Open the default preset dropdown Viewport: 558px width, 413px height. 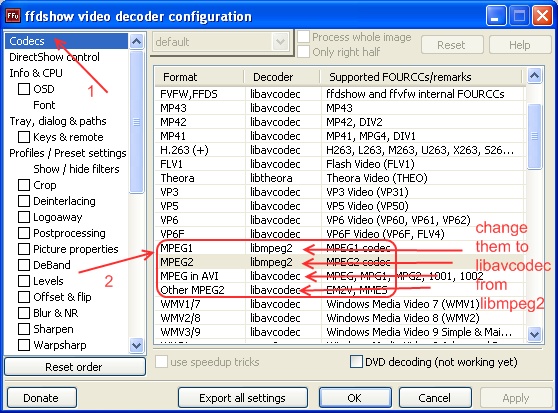coord(280,42)
